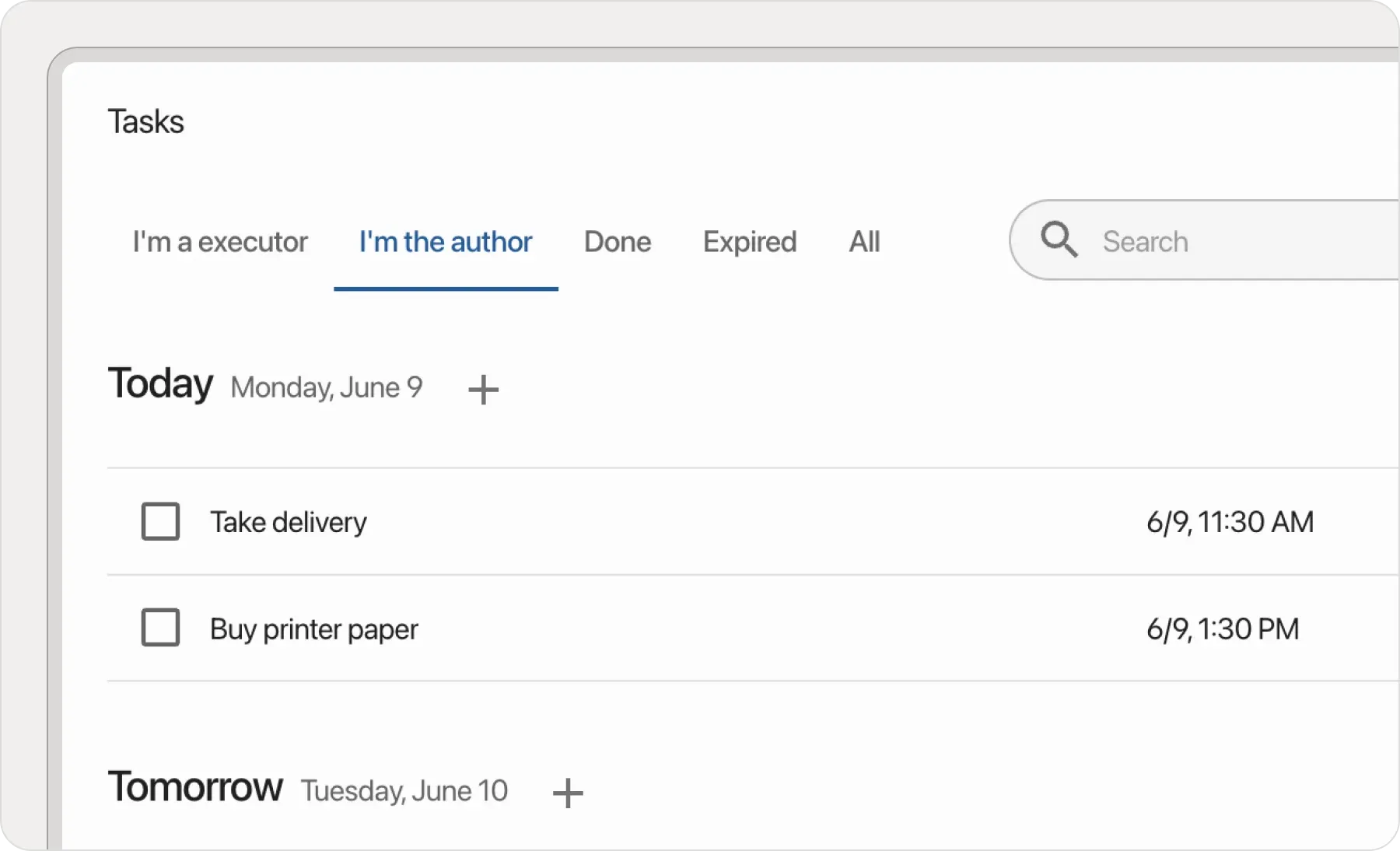Open the Buy printer paper task title

(x=313, y=629)
